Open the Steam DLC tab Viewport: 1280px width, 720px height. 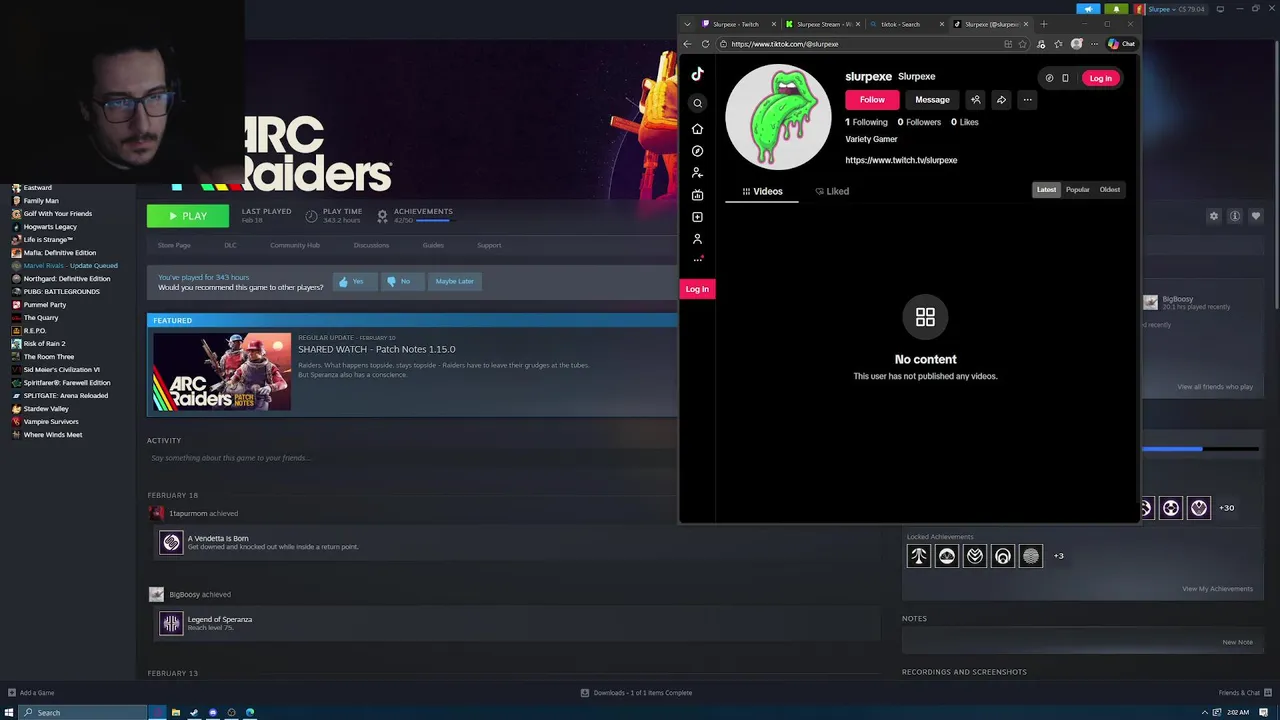230,245
